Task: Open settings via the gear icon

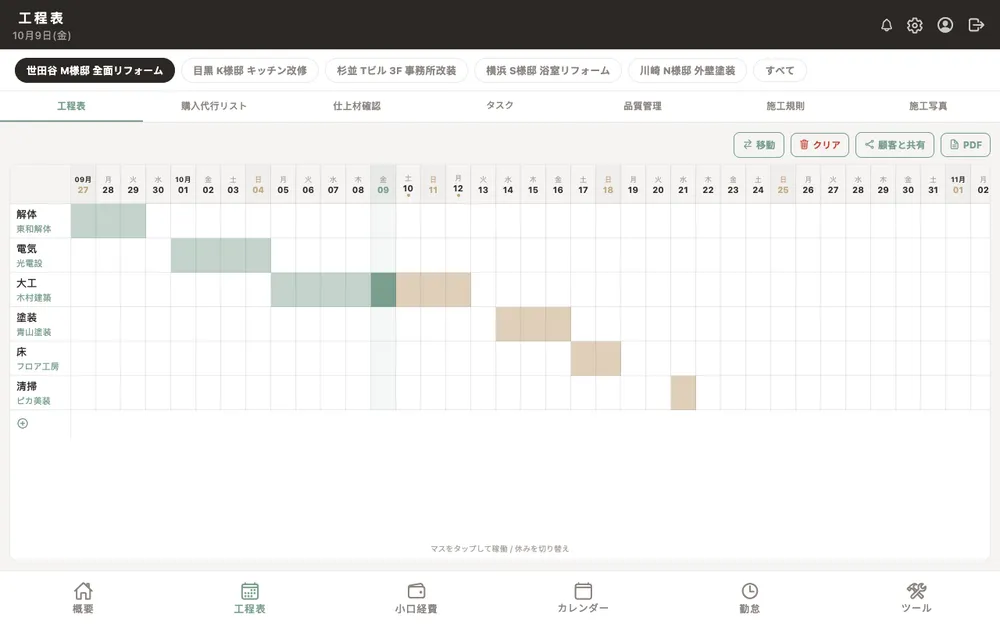Action: 915,25
